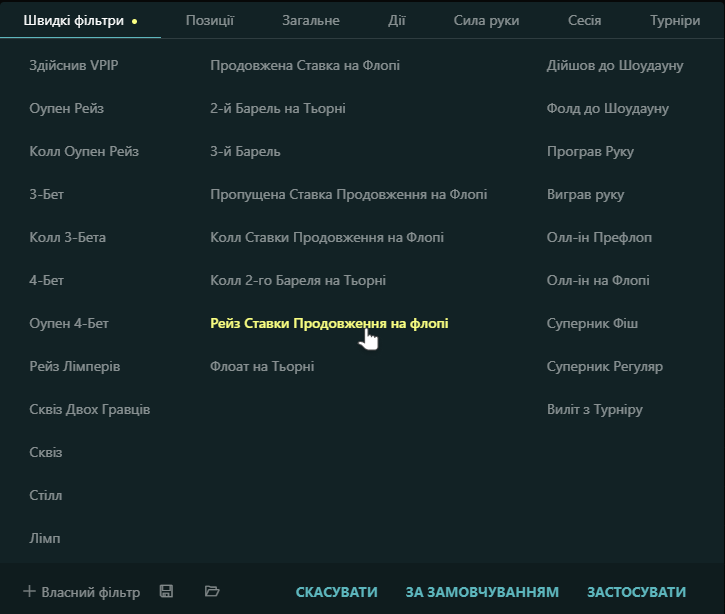Open the Загальне tab
This screenshot has height=614, width=725.
(311, 21)
